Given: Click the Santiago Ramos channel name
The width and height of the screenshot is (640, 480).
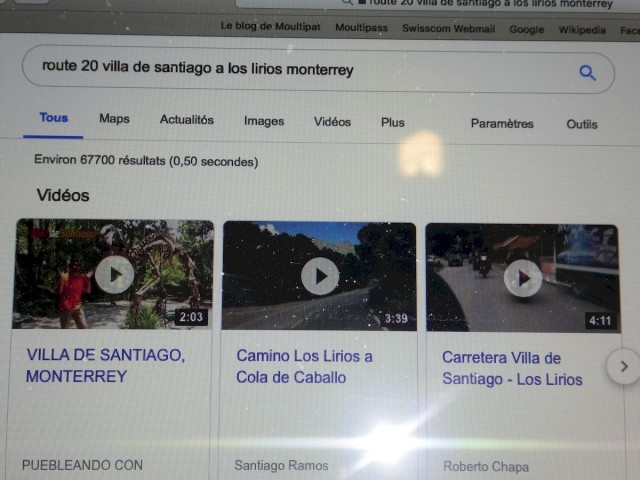Looking at the screenshot, I should tap(281, 465).
